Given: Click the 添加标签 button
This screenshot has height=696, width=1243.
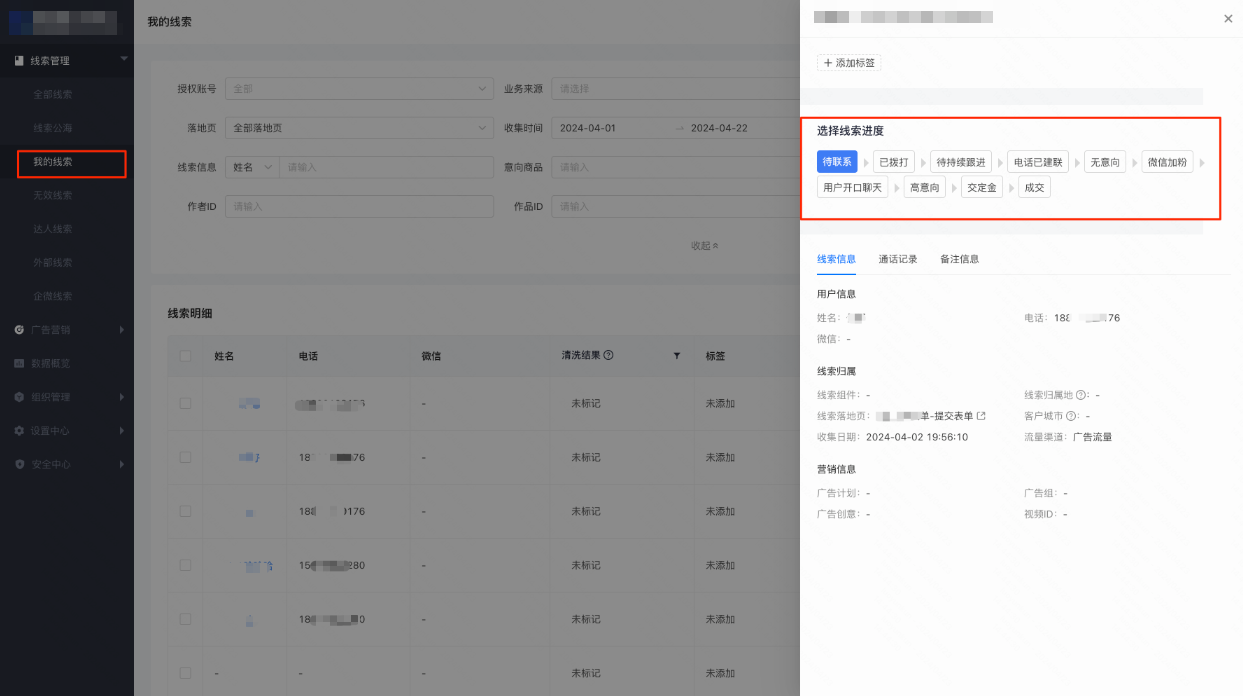Looking at the screenshot, I should [850, 62].
